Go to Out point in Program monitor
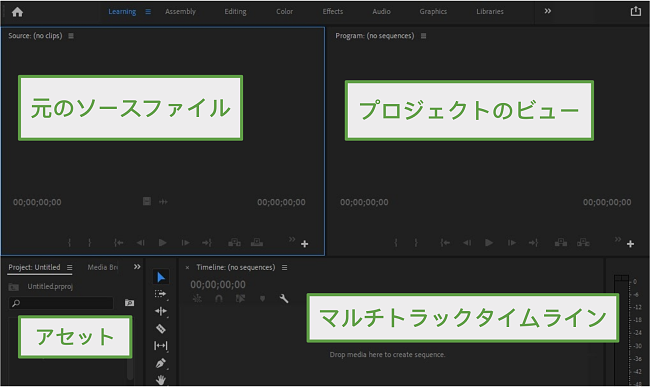Screen dimensions: 650x387 tap(533, 243)
